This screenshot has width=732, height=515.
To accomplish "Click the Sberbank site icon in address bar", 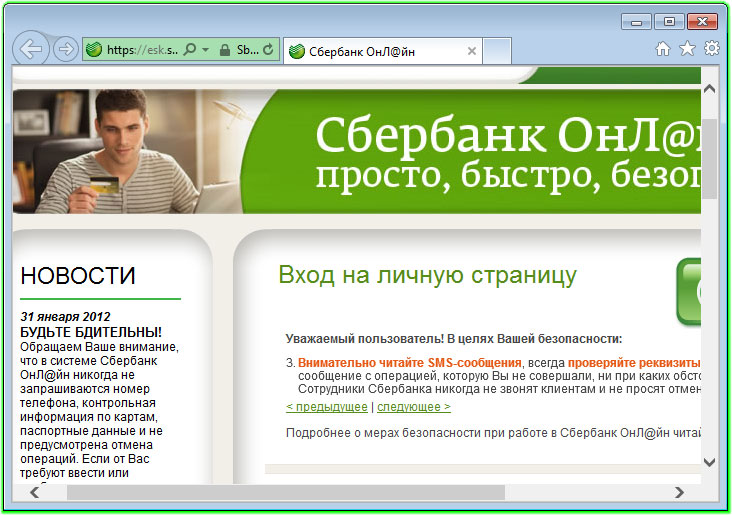I will [94, 49].
